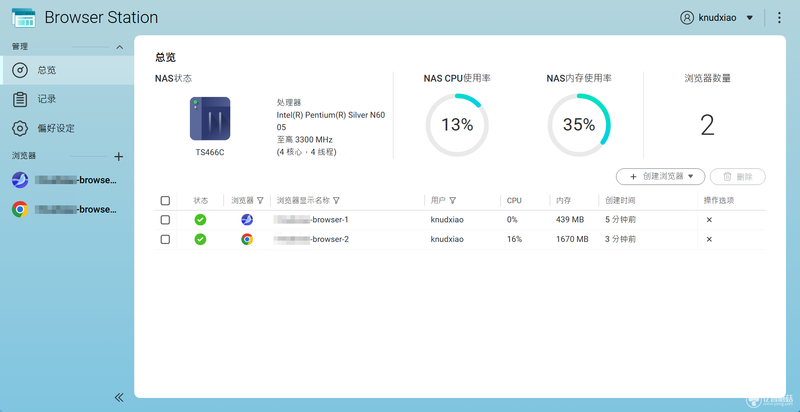
Task: Select 总览 in the sidebar
Action: point(67,70)
